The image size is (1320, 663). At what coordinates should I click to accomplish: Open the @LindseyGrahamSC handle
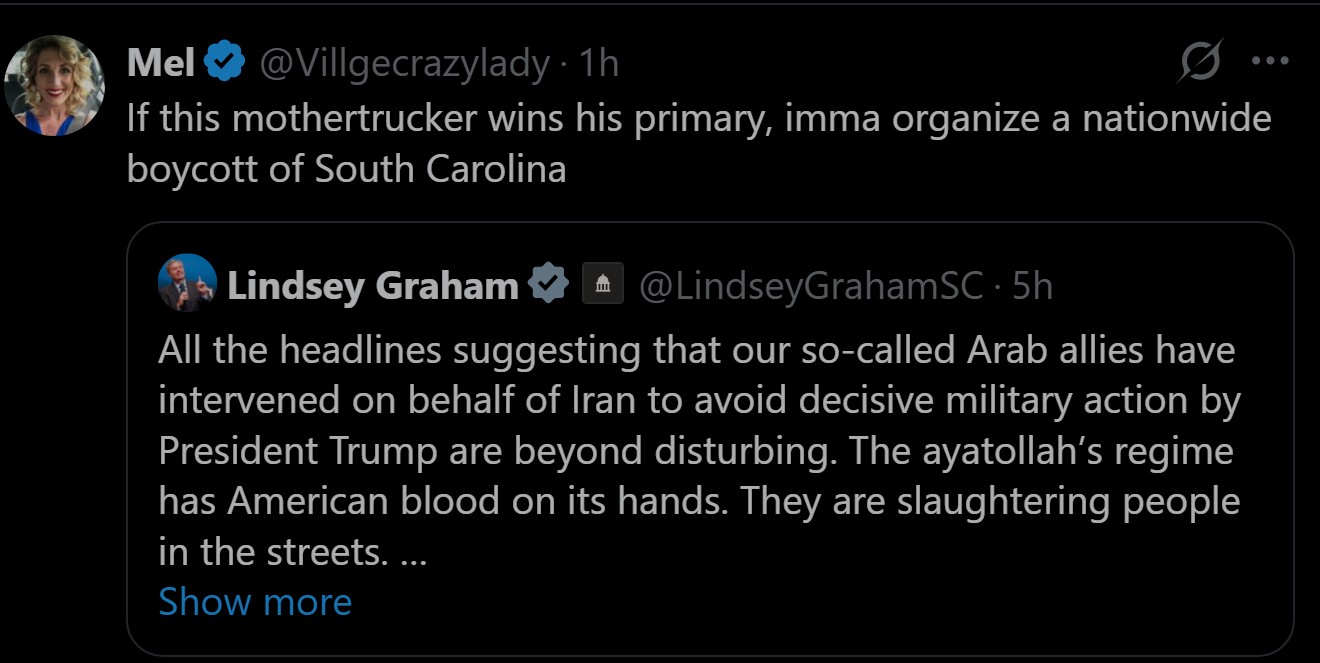point(811,286)
